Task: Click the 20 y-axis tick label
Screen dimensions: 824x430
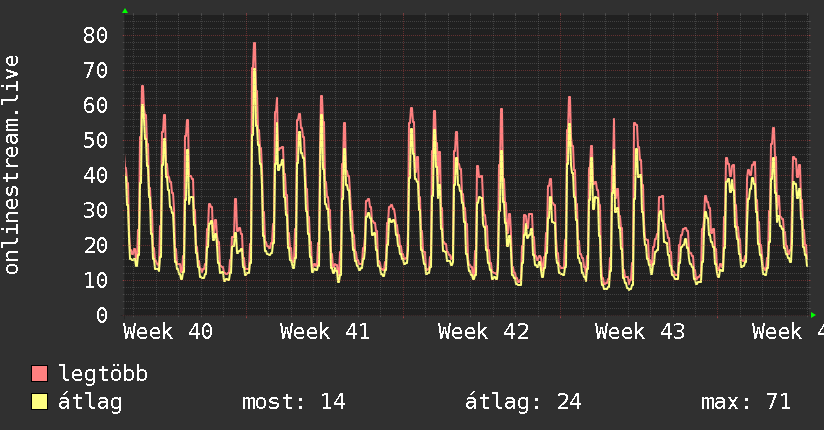Action: 96,245
